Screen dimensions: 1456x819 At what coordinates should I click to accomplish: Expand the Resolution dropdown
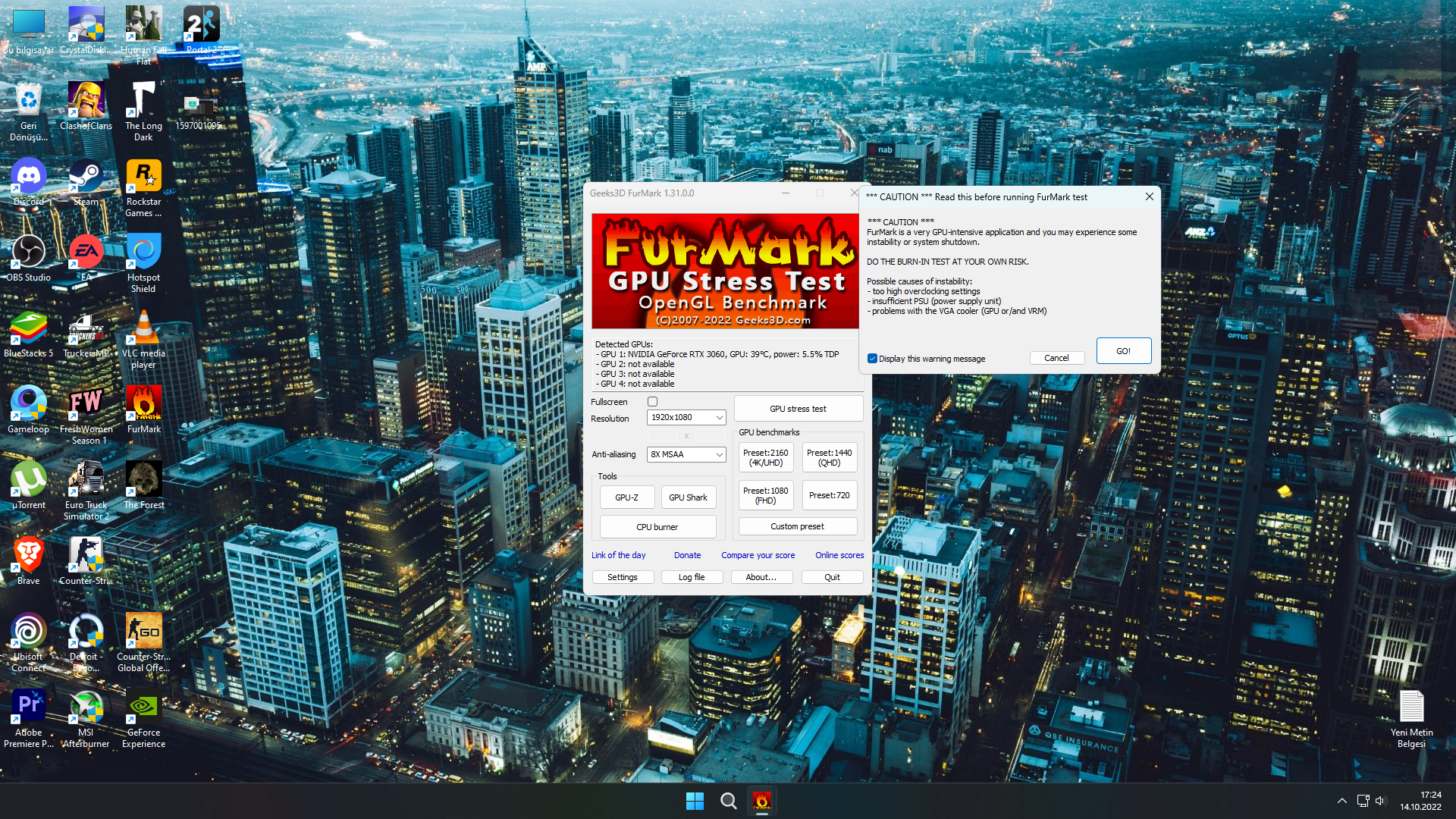(x=686, y=417)
